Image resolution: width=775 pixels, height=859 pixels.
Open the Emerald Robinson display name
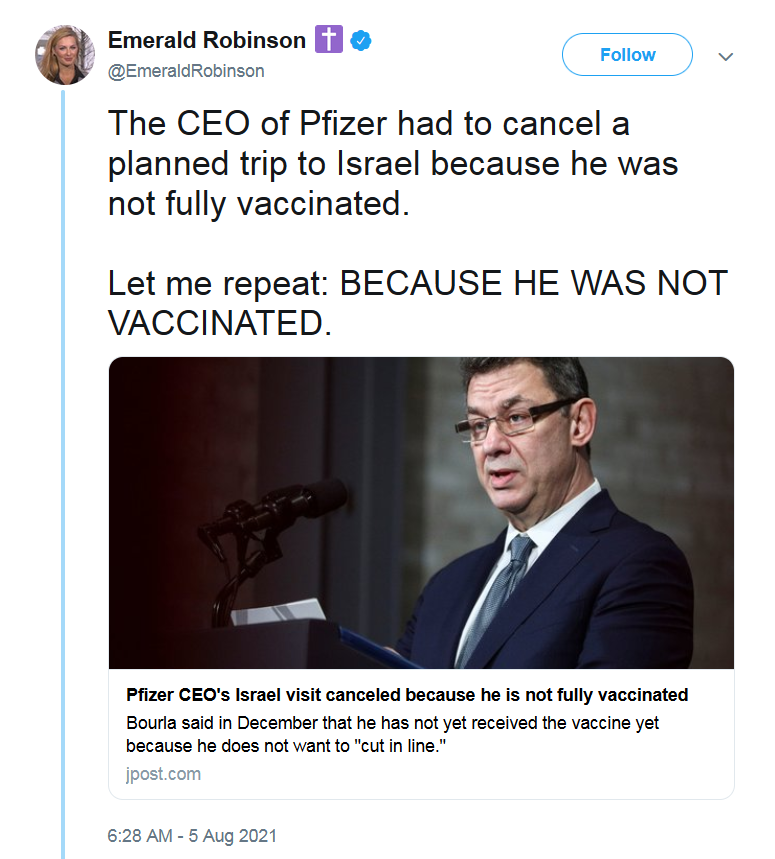207,41
